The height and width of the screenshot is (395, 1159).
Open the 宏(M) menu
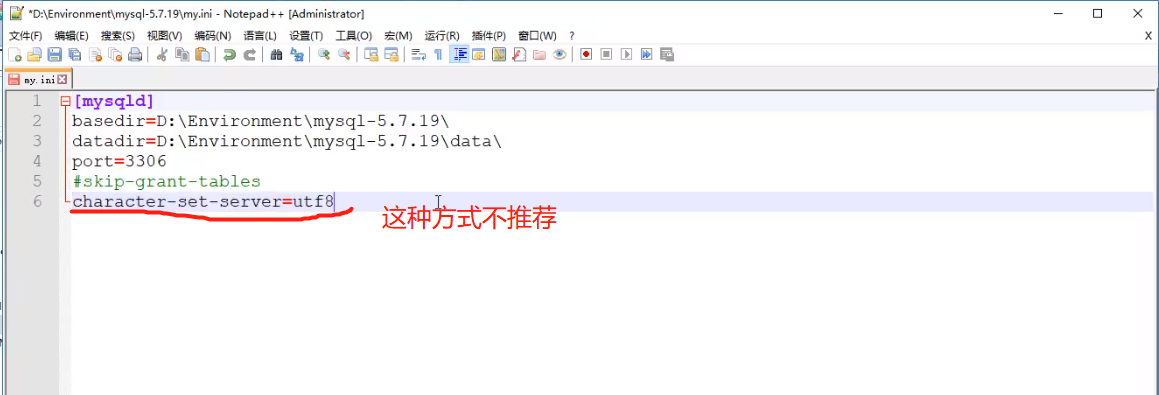coord(398,36)
